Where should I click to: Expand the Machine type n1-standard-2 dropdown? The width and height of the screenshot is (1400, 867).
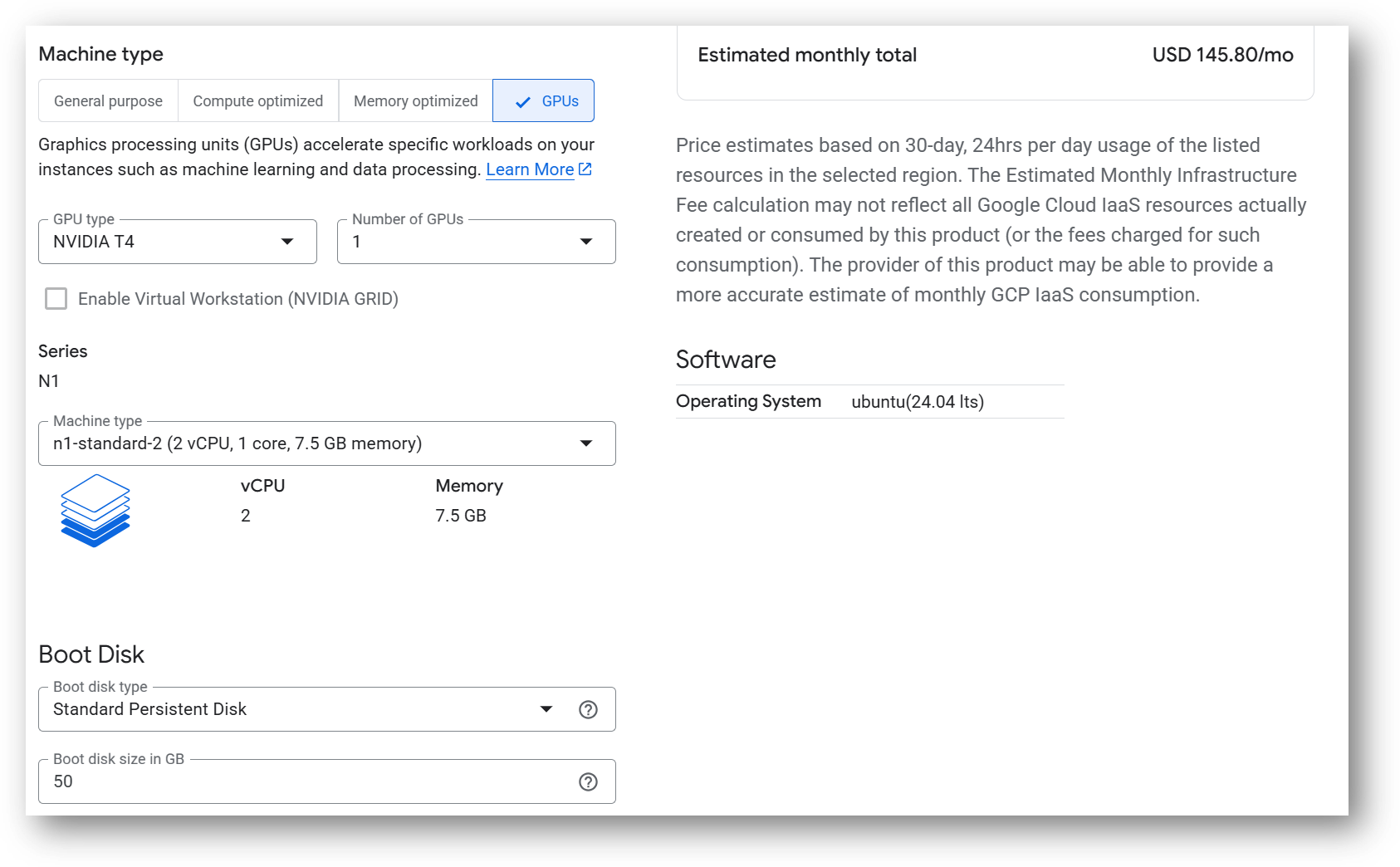click(327, 443)
